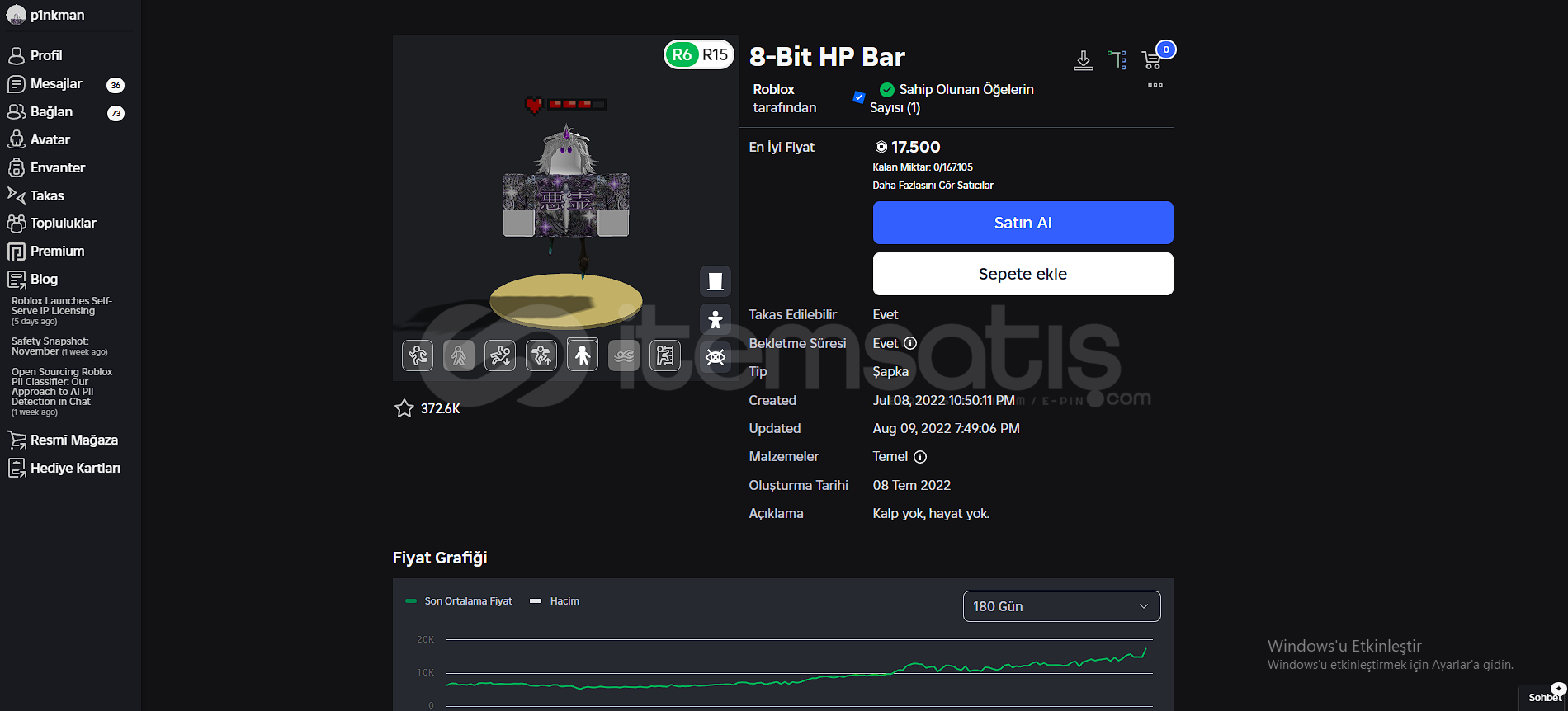Click the tree-structure icon beside item title
This screenshot has height=711, width=1568.
click(x=1117, y=59)
